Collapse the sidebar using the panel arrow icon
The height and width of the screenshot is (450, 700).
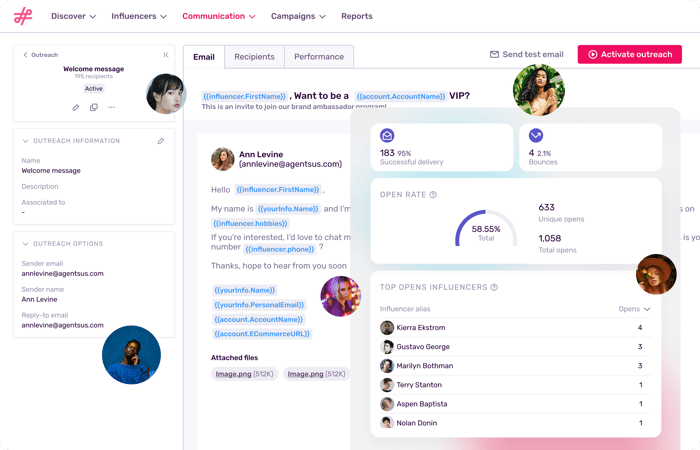coord(166,55)
